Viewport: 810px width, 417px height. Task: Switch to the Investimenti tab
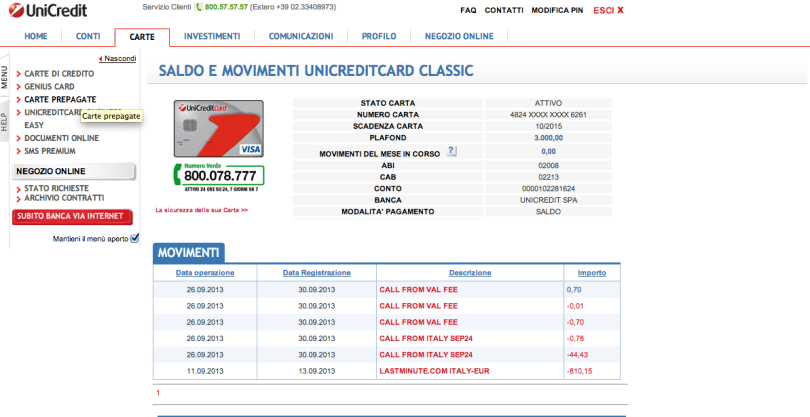click(x=212, y=37)
